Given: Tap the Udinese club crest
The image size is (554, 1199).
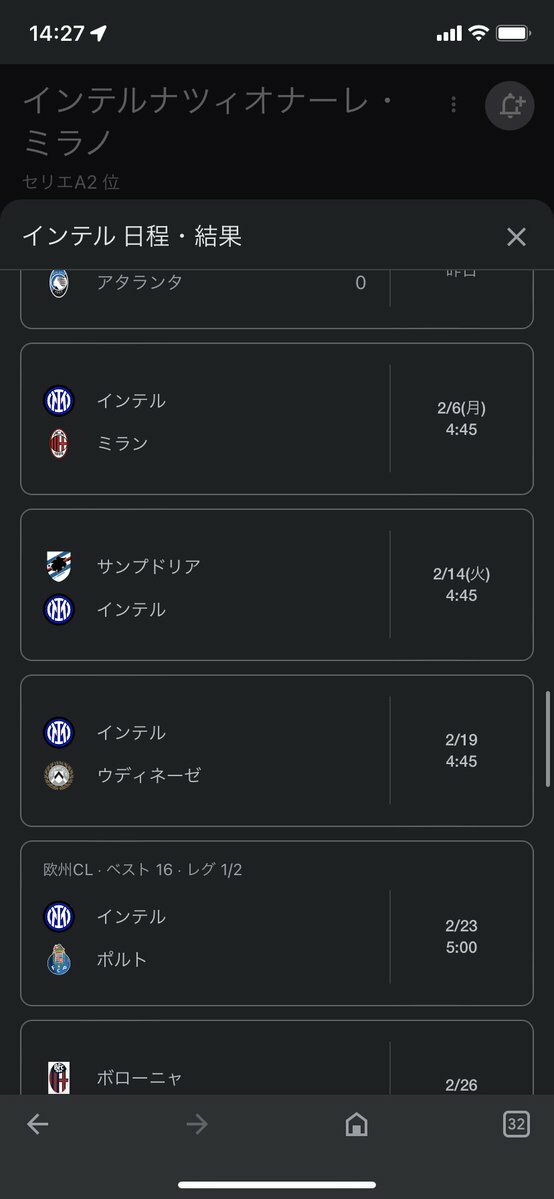Looking at the screenshot, I should [x=59, y=775].
